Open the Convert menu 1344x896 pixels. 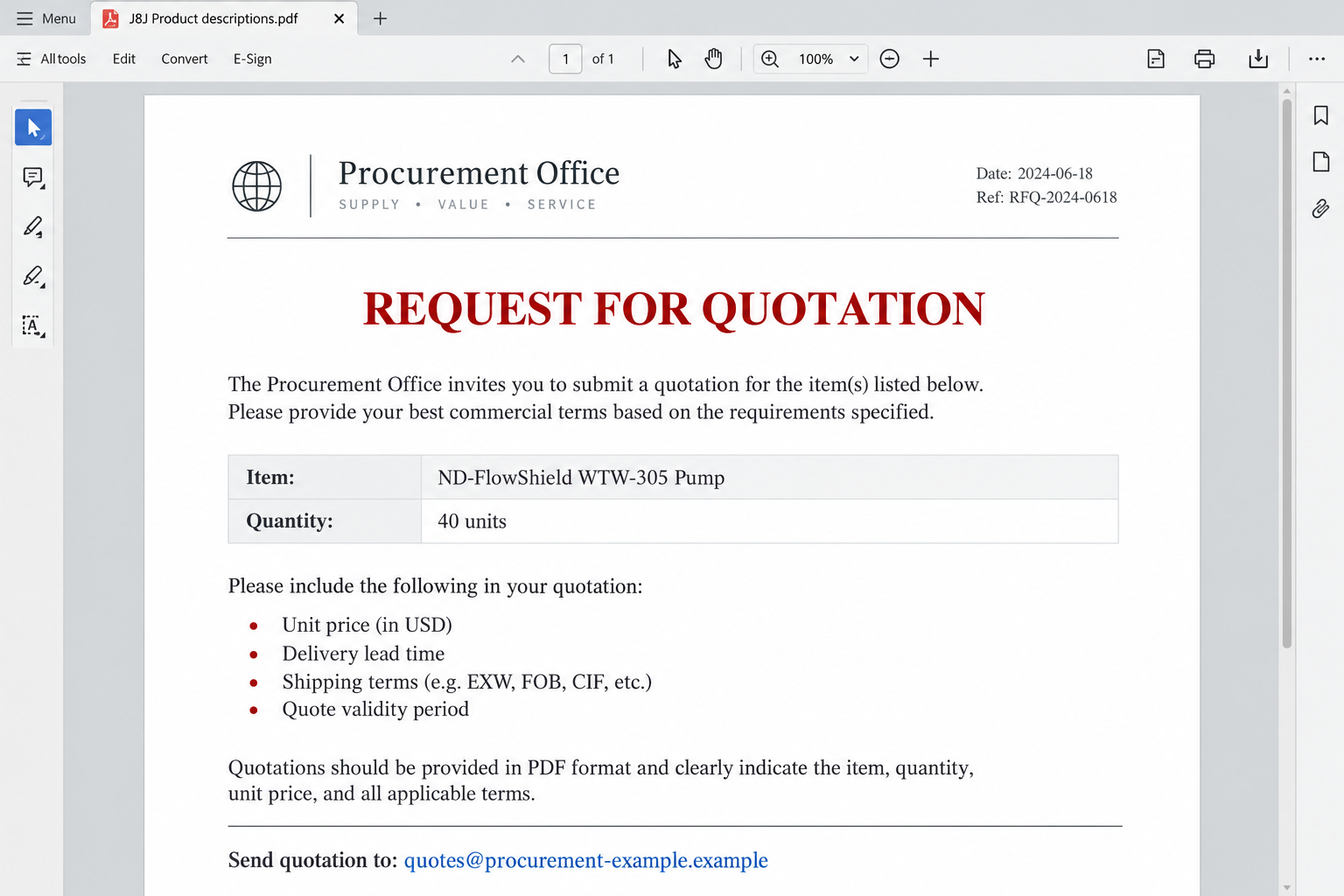click(185, 59)
